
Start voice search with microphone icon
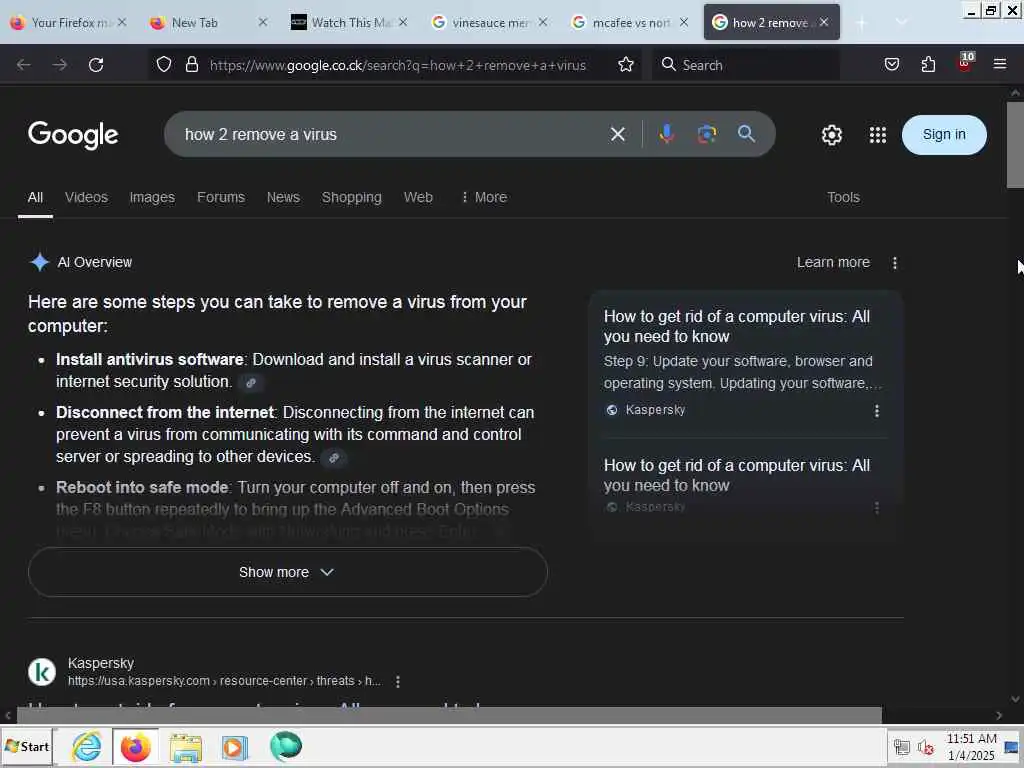(x=666, y=134)
